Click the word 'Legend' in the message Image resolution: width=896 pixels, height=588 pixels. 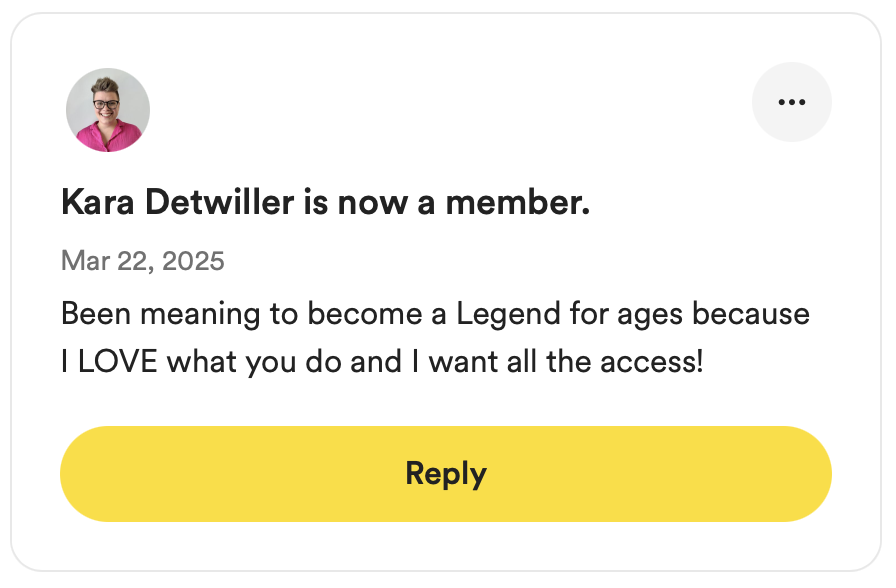[x=508, y=315]
